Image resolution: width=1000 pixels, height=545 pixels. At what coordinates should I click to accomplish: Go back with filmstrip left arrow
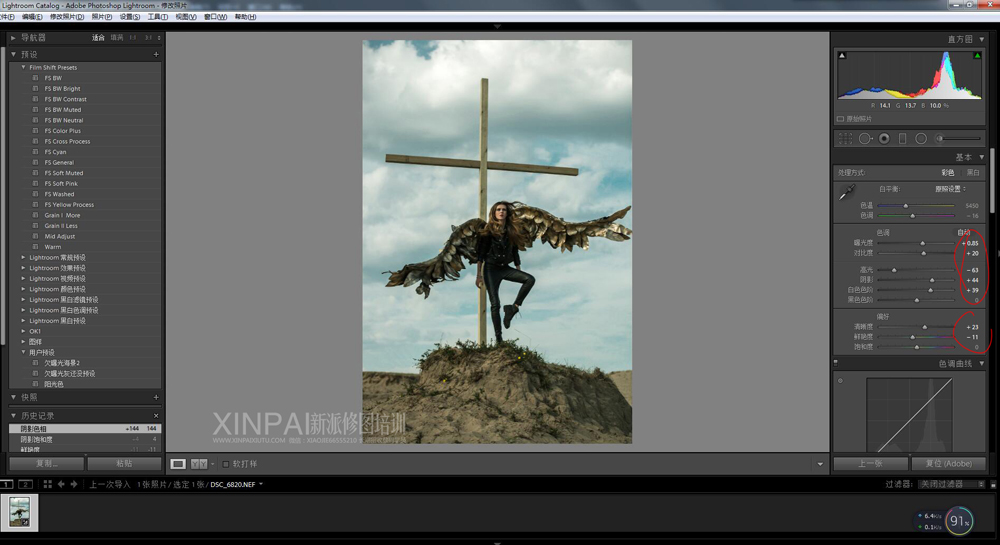point(61,484)
